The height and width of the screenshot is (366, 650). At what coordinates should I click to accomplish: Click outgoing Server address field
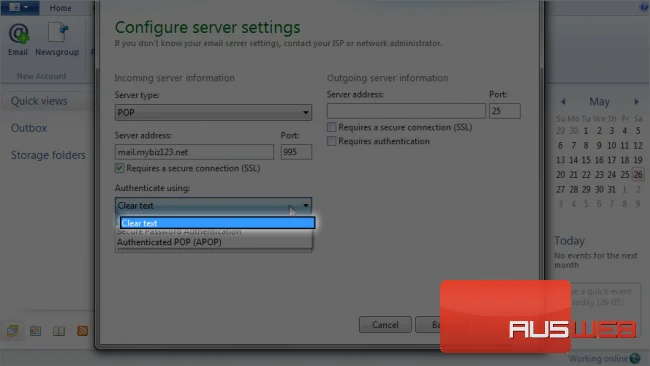point(406,111)
